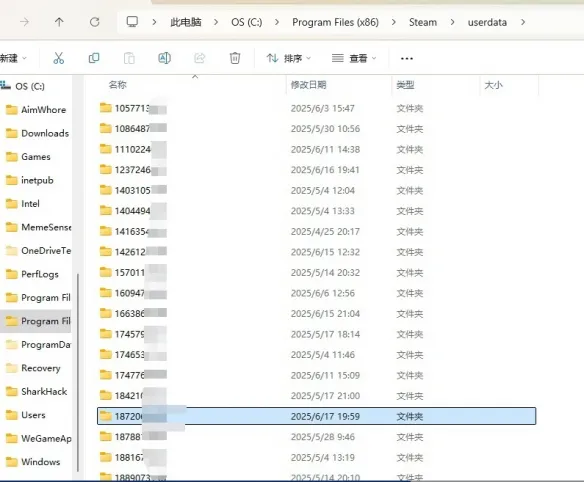The width and height of the screenshot is (584, 482).
Task: Open the 查看 view dropdown
Action: point(354,58)
